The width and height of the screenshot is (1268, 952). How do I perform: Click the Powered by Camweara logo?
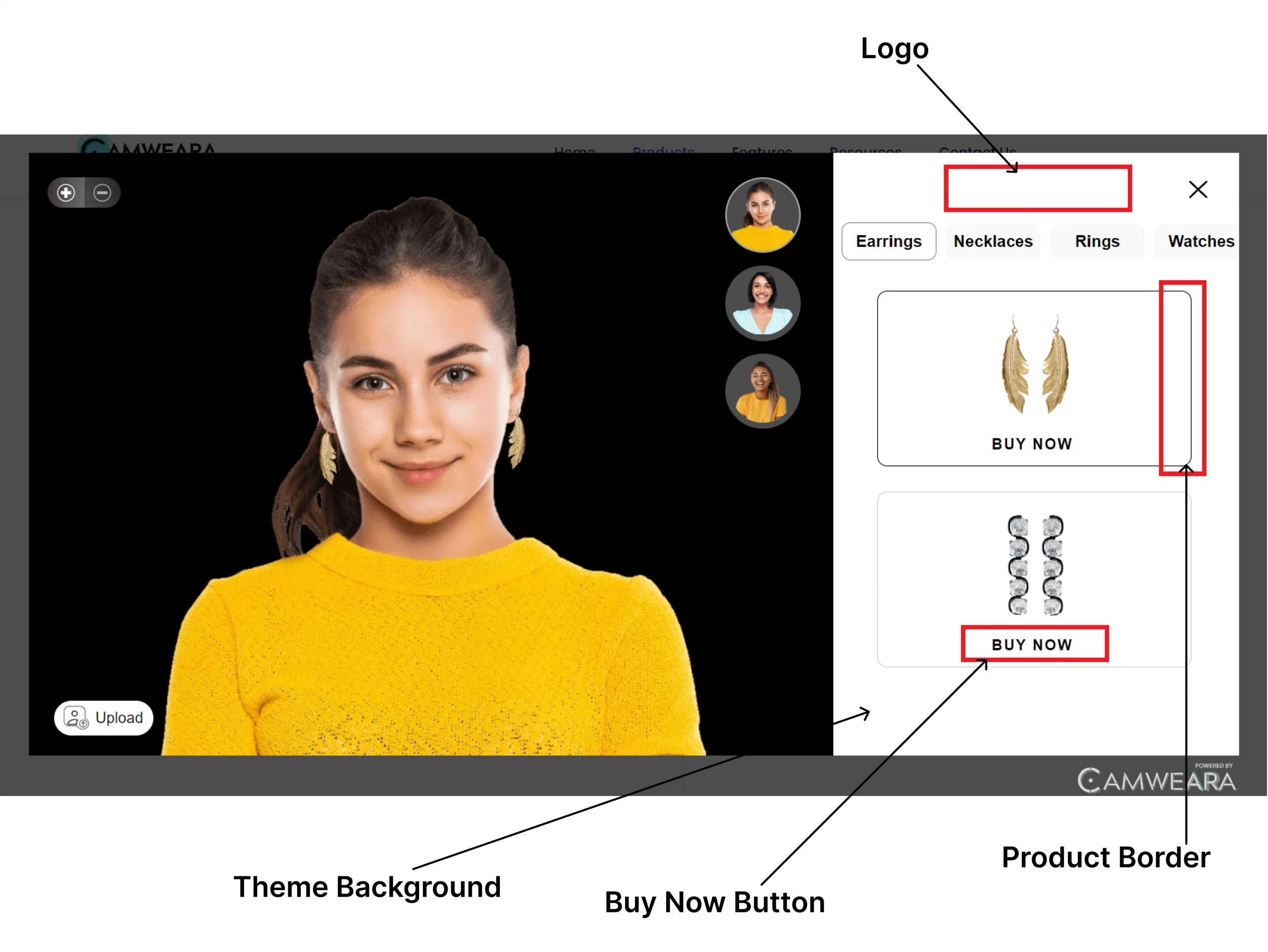click(x=1156, y=777)
